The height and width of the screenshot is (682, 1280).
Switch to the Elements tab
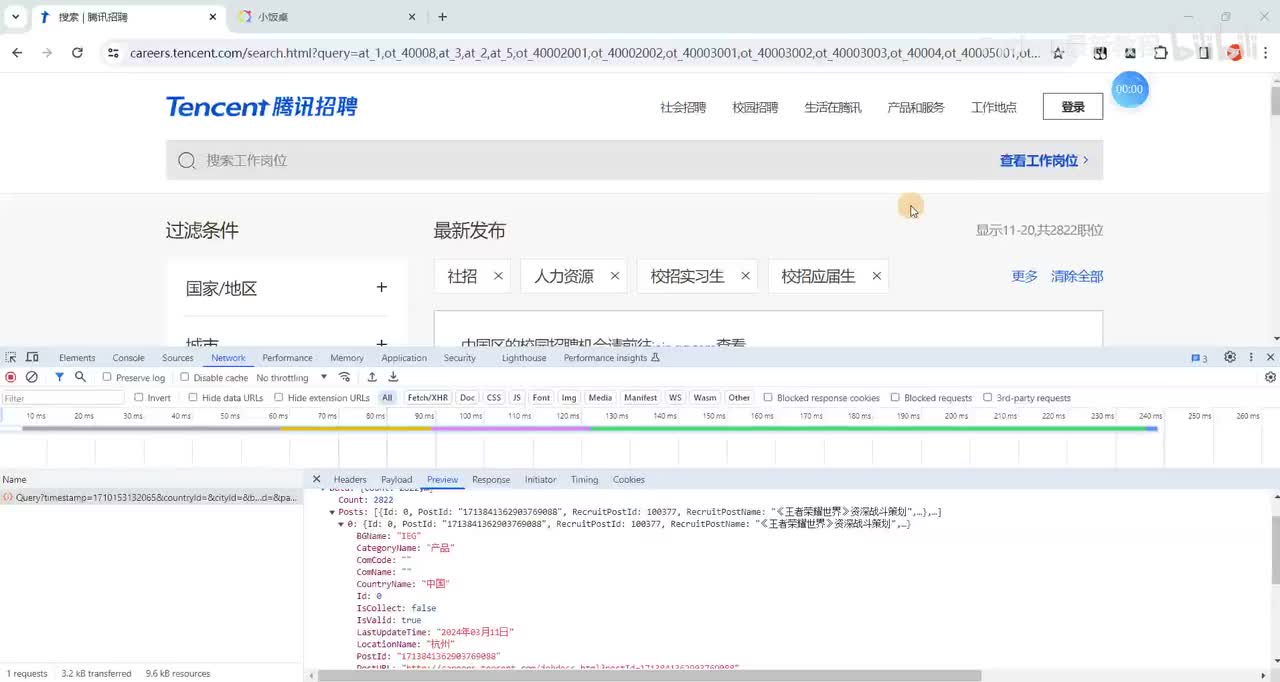(77, 358)
